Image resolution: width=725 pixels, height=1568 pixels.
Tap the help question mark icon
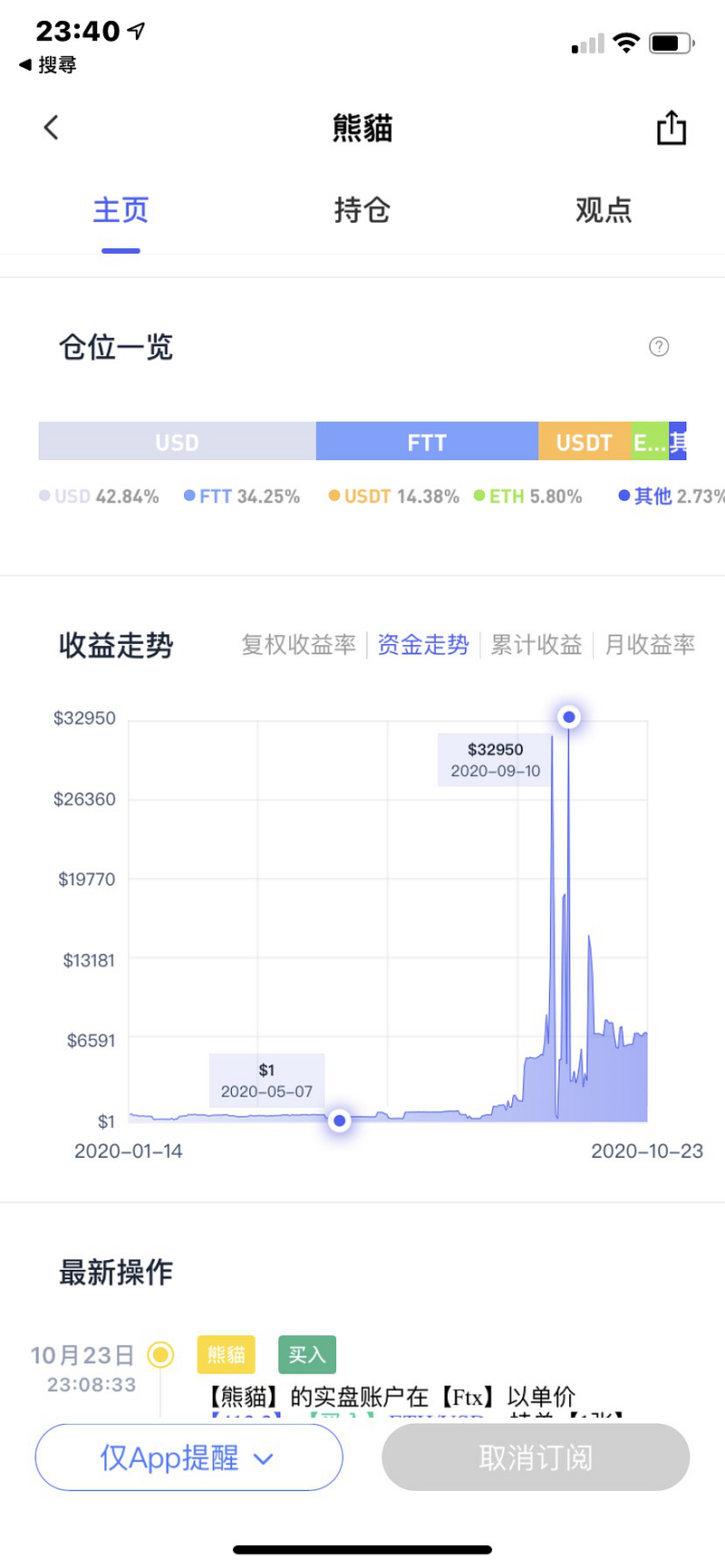pos(659,346)
